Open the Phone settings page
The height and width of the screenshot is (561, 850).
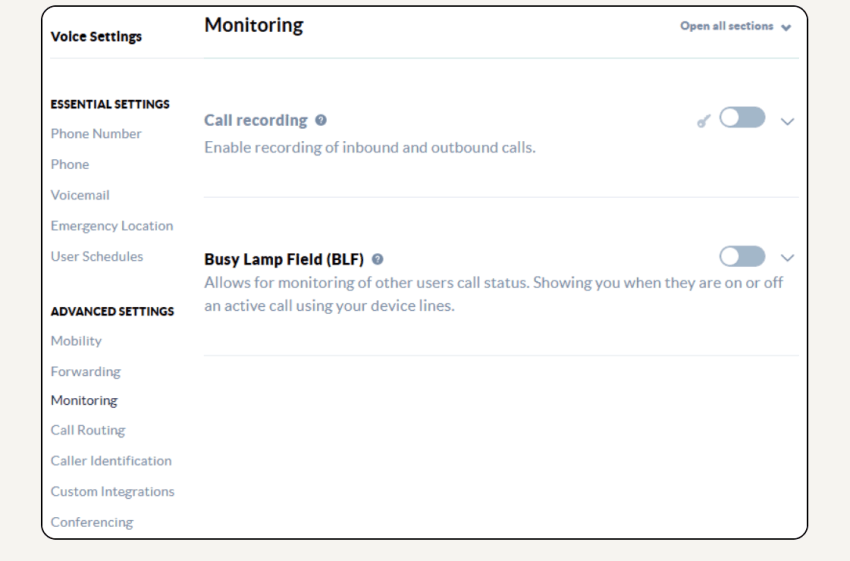(x=70, y=164)
